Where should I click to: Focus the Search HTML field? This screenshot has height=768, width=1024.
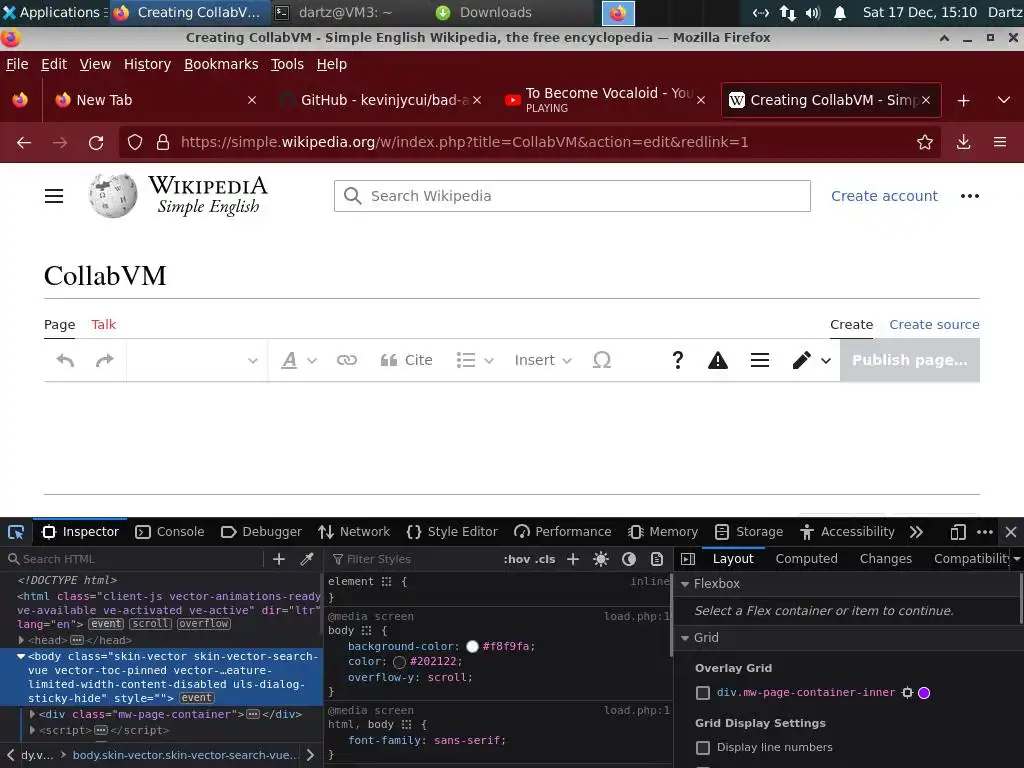tap(134, 559)
